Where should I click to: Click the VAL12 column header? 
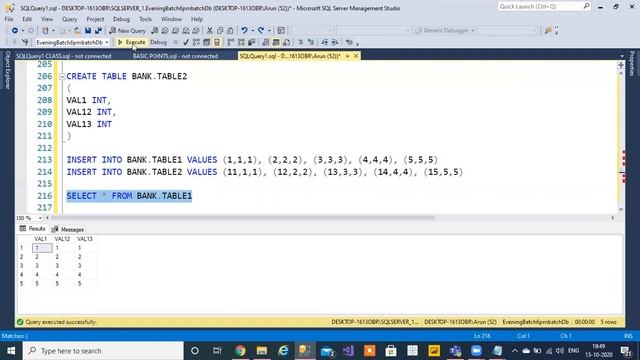pos(62,239)
